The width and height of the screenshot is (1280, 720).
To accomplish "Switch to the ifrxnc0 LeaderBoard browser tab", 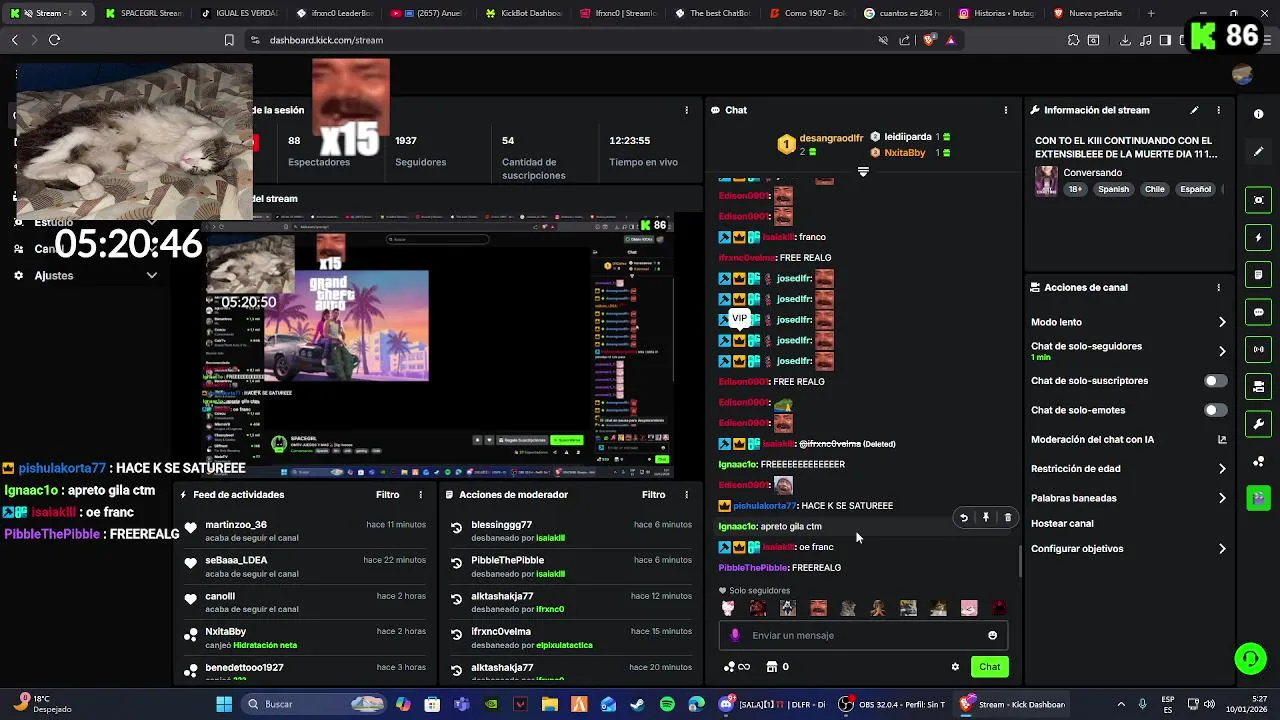I will coord(335,13).
